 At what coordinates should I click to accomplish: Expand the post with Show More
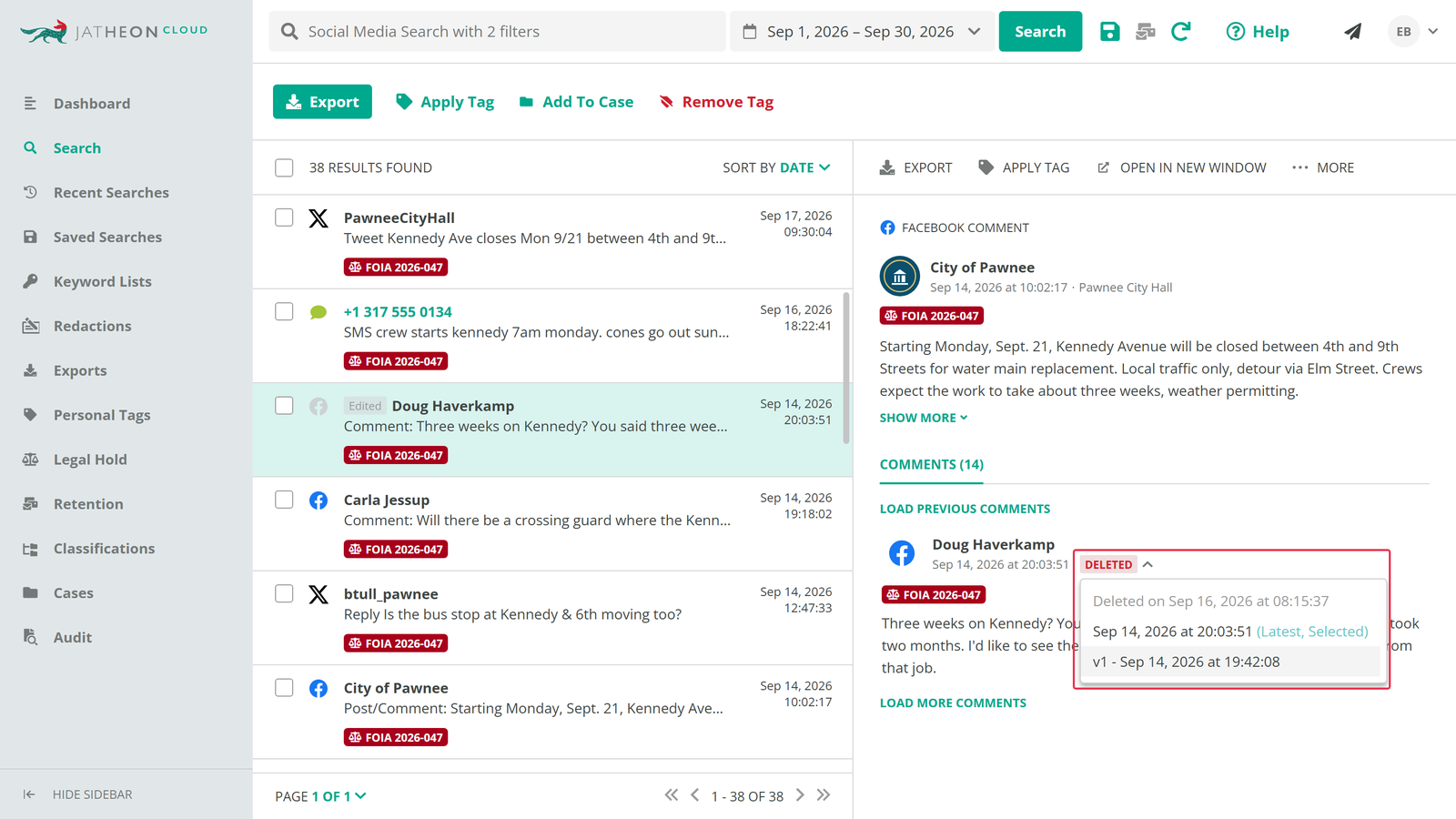click(x=924, y=418)
